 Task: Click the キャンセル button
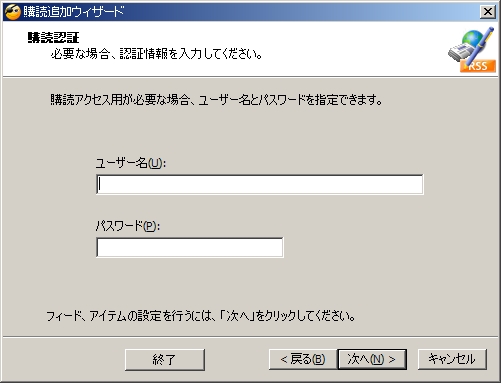452,359
